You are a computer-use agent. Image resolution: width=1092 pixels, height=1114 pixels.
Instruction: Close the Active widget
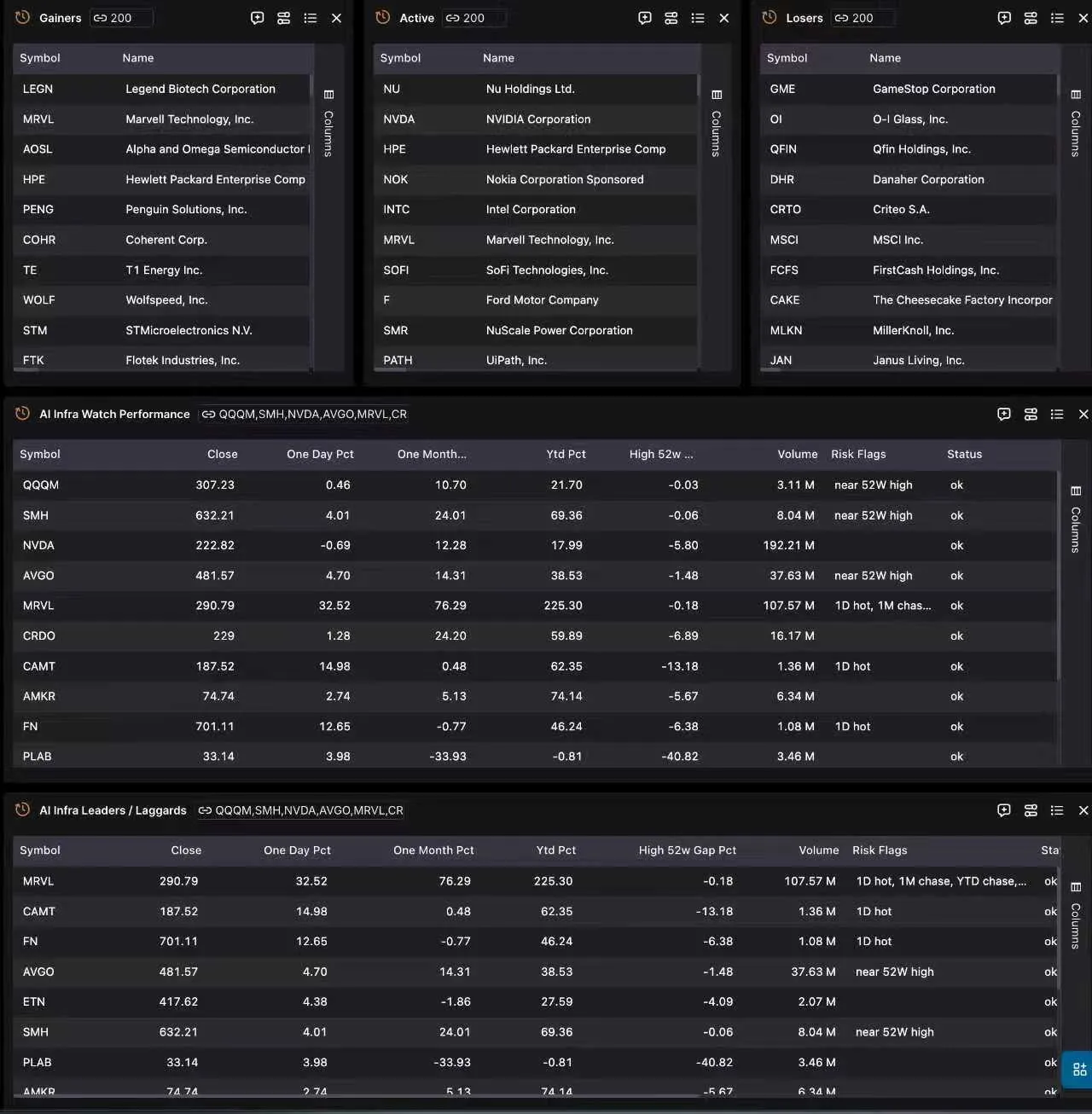point(724,18)
